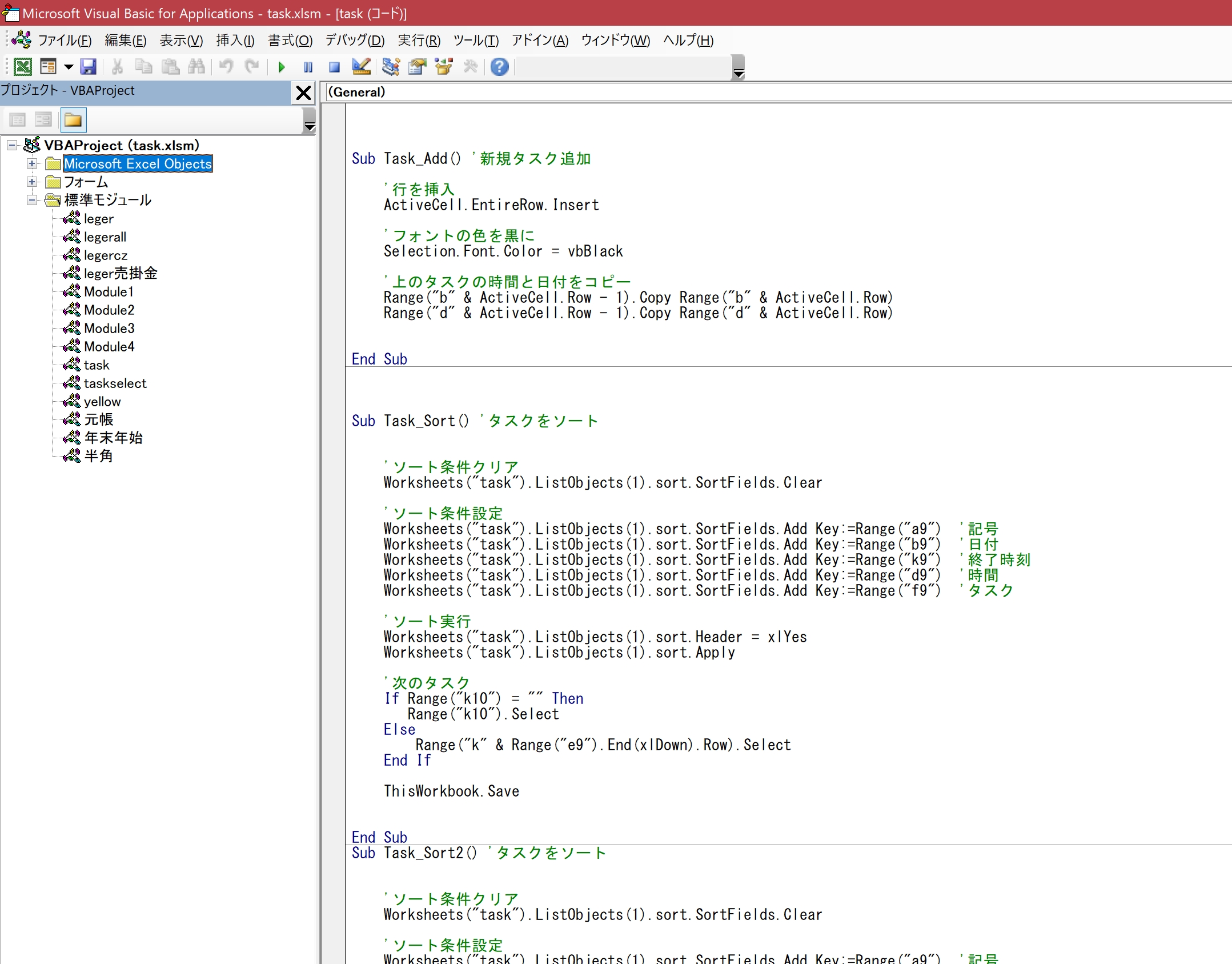Click the Break pause icon
This screenshot has height=964, width=1232.
coord(308,67)
